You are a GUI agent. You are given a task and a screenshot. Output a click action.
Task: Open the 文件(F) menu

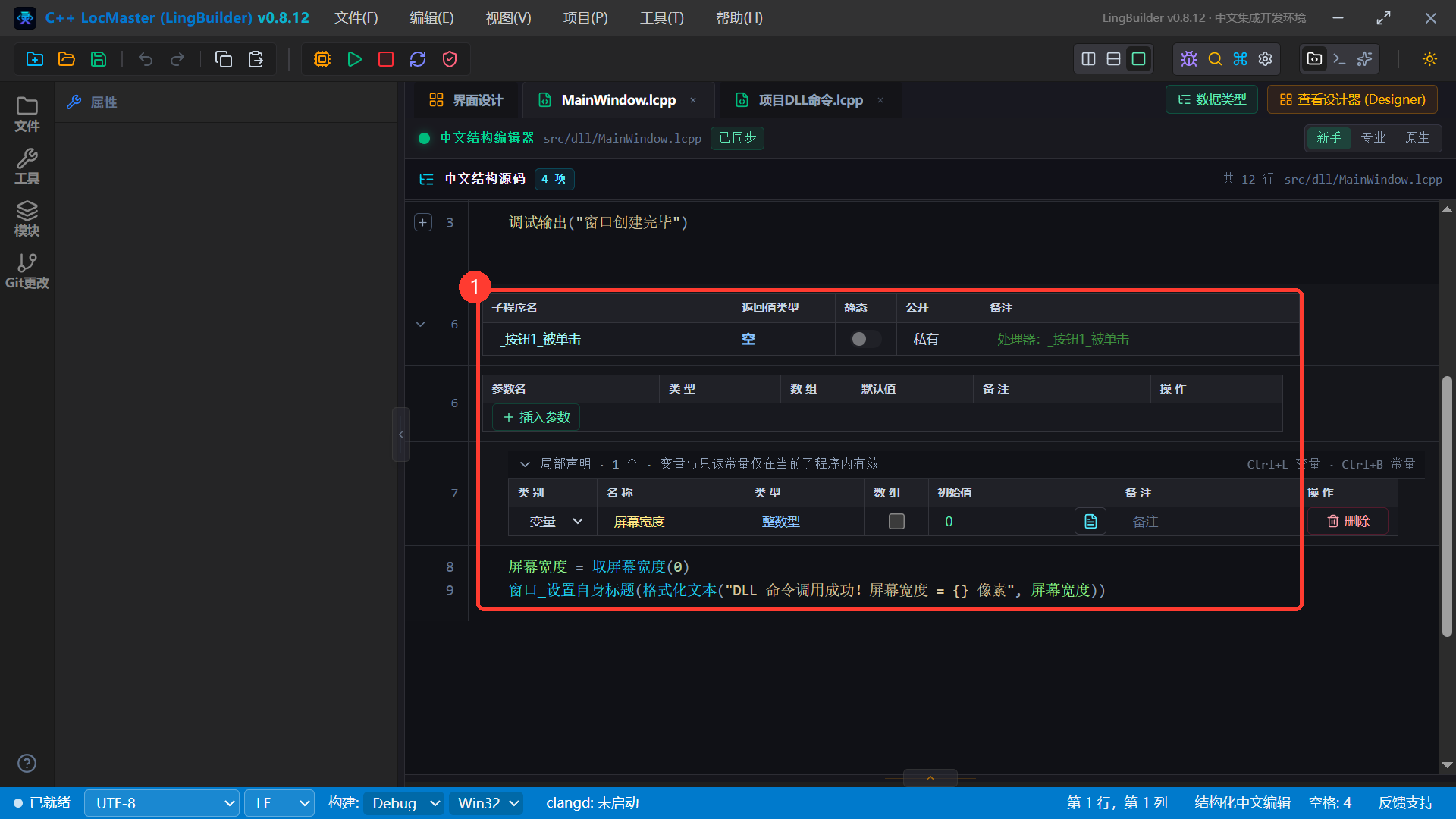coord(356,17)
